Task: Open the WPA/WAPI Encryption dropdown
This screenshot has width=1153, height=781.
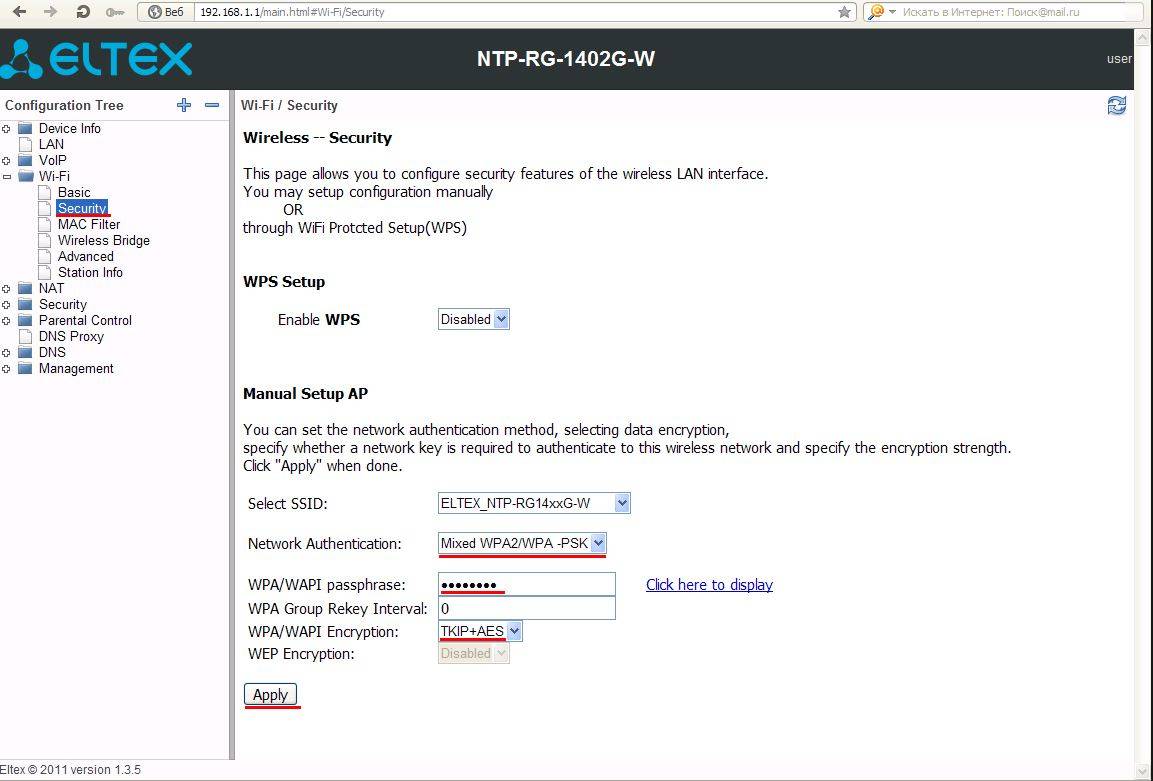Action: (x=480, y=631)
